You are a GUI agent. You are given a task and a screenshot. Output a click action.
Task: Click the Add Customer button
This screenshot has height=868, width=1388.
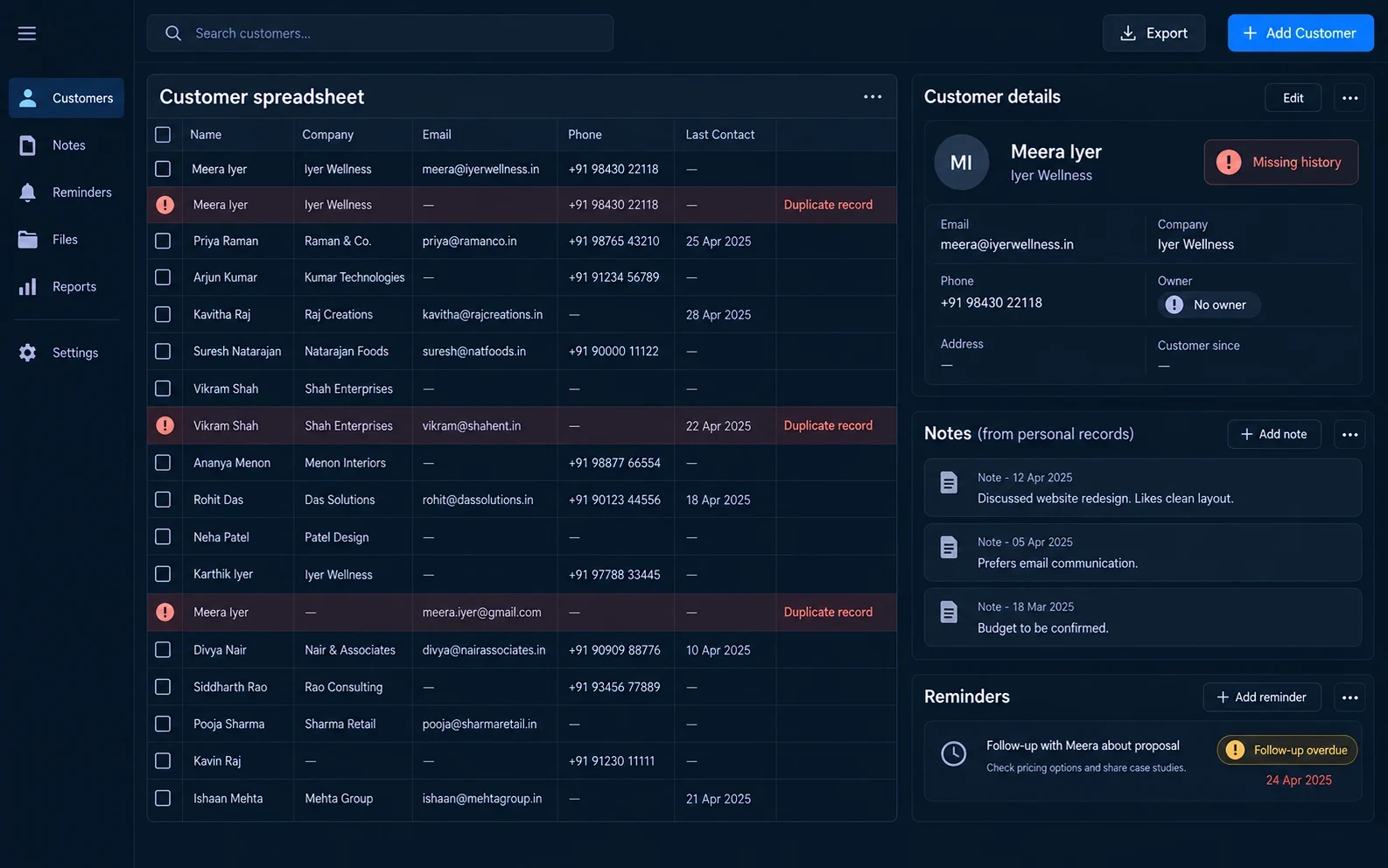coord(1300,33)
